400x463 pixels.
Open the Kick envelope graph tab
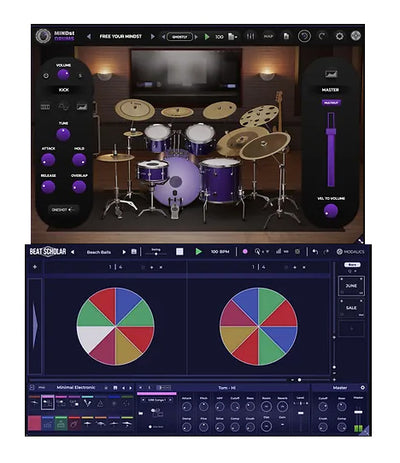(x=82, y=107)
